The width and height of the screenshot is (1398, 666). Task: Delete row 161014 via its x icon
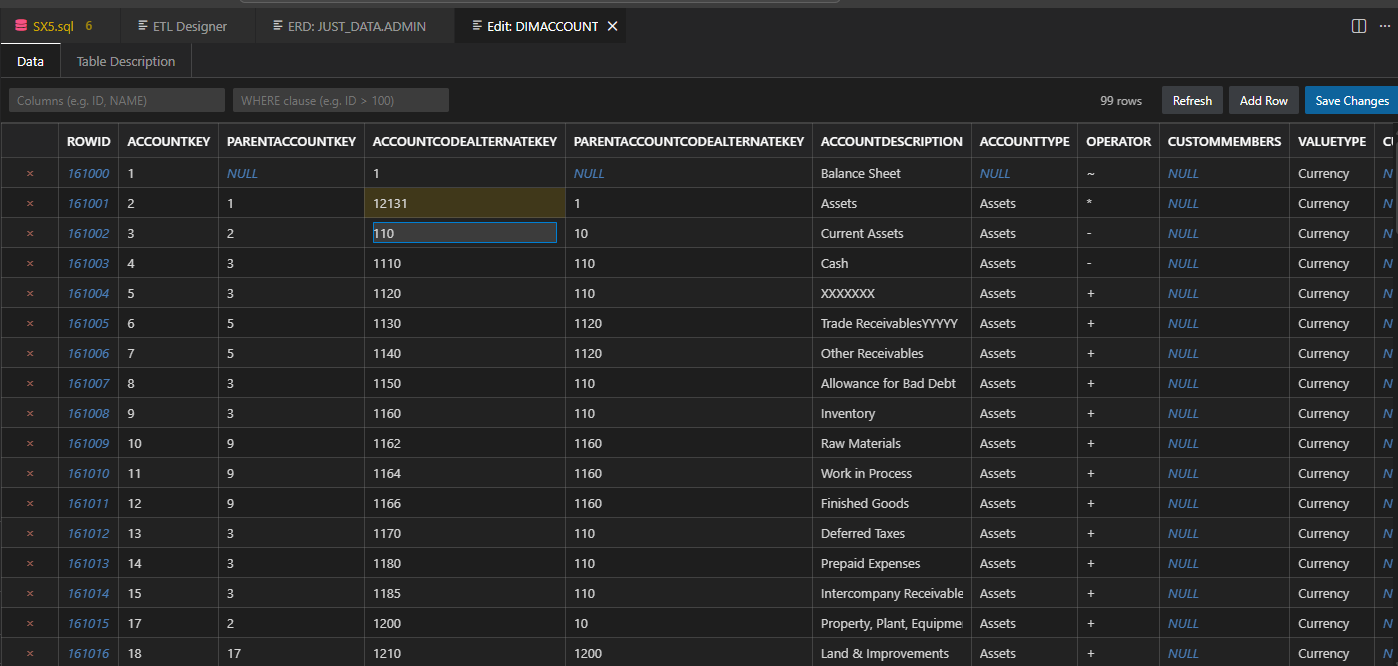coord(30,593)
